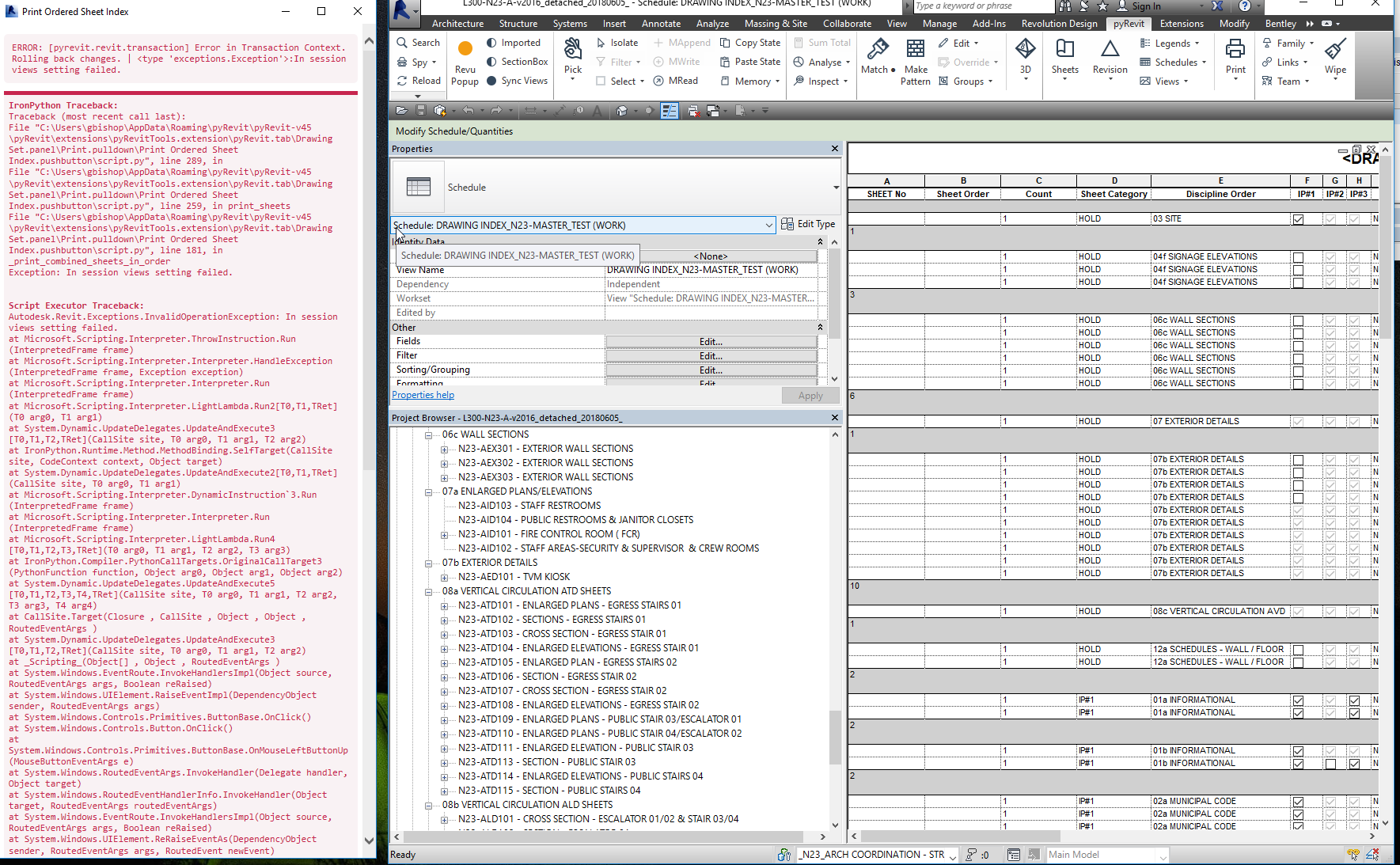
Task: Collapse the 07a ENLARGED PLANS/ELEVATIONS node
Action: pyautogui.click(x=428, y=492)
